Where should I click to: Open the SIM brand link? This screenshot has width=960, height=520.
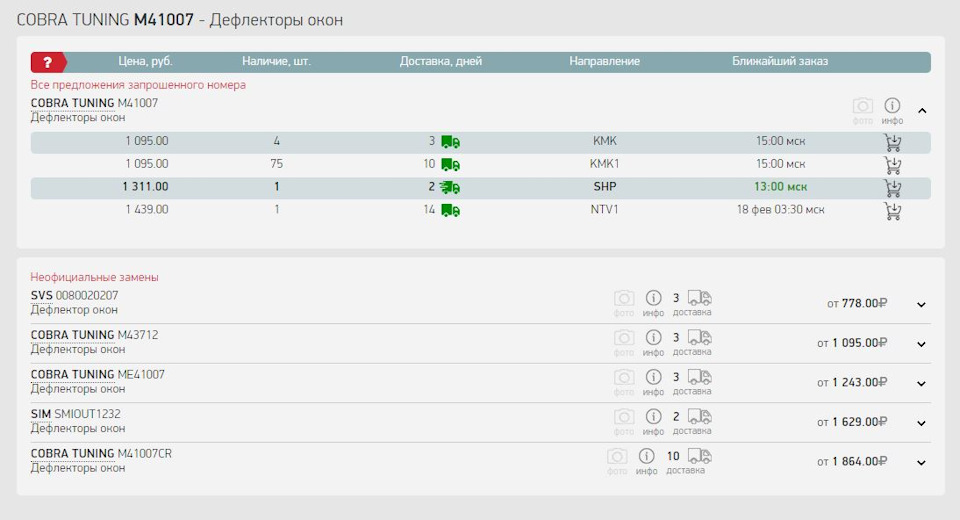[x=40, y=414]
